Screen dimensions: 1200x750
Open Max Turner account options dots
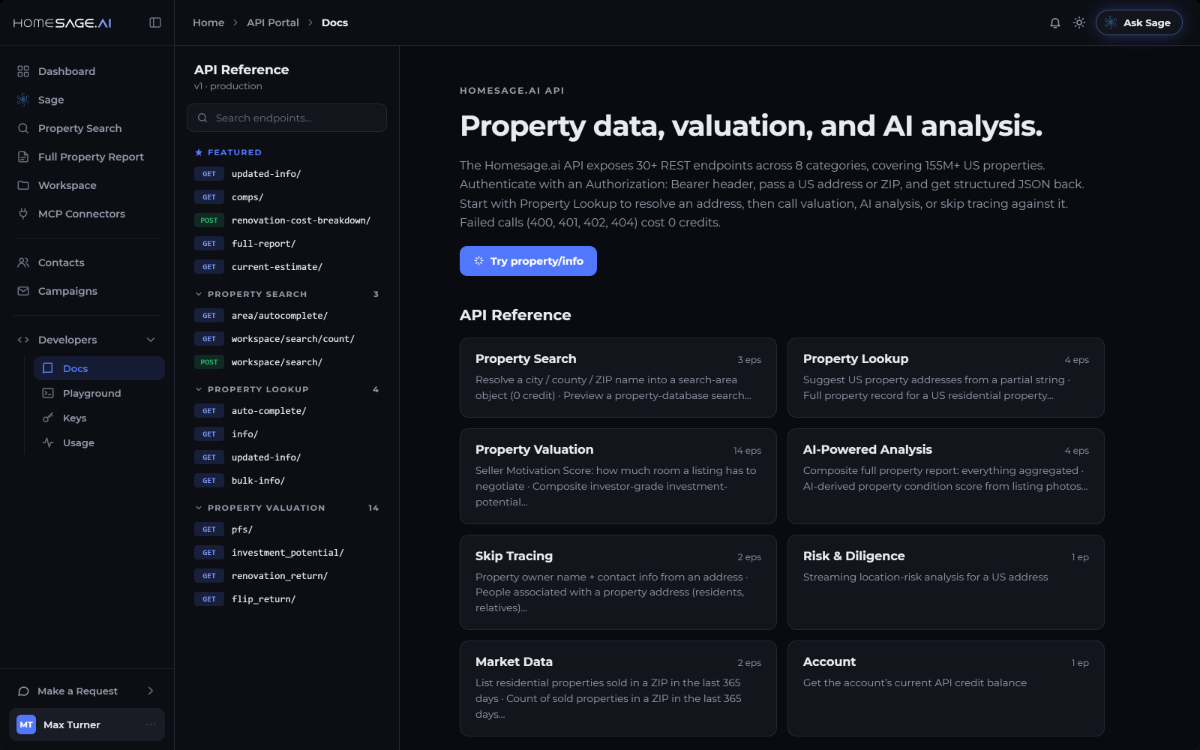151,725
